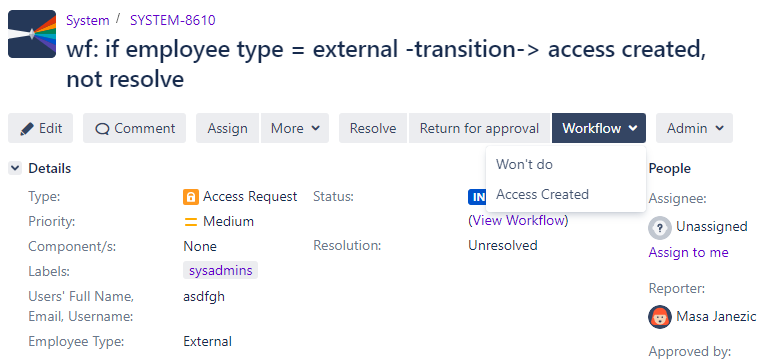Click the System project avatar icon
Screen dimensions: 778x361
tap(32, 34)
